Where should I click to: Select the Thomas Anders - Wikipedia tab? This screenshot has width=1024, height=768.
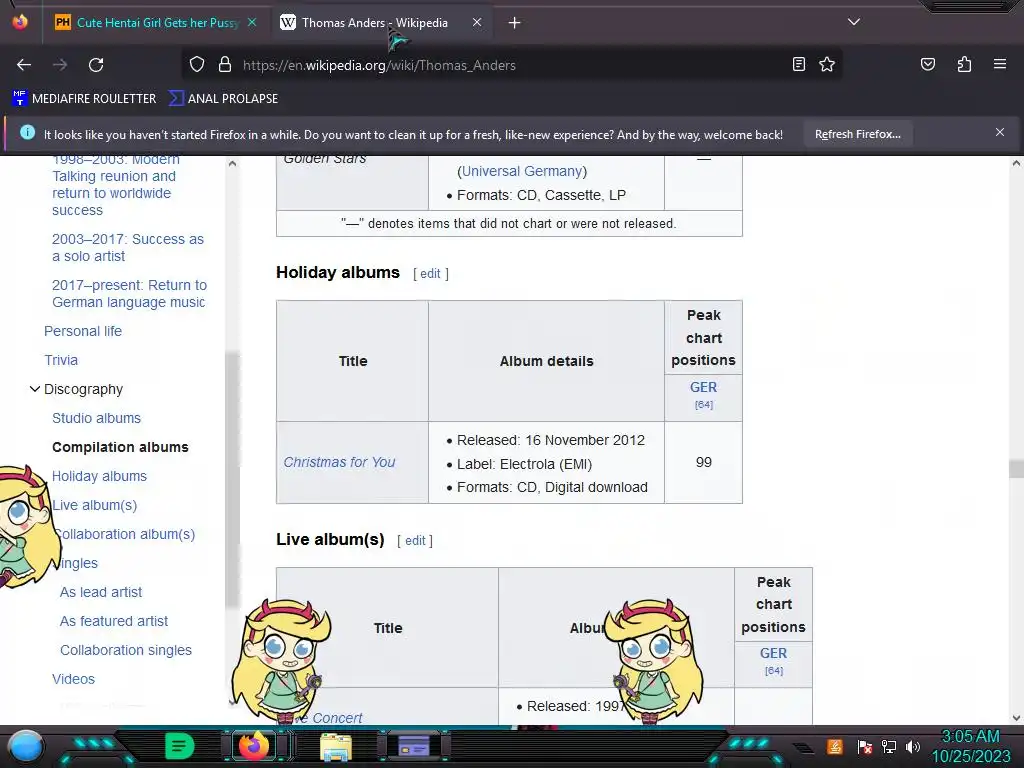(x=374, y=22)
